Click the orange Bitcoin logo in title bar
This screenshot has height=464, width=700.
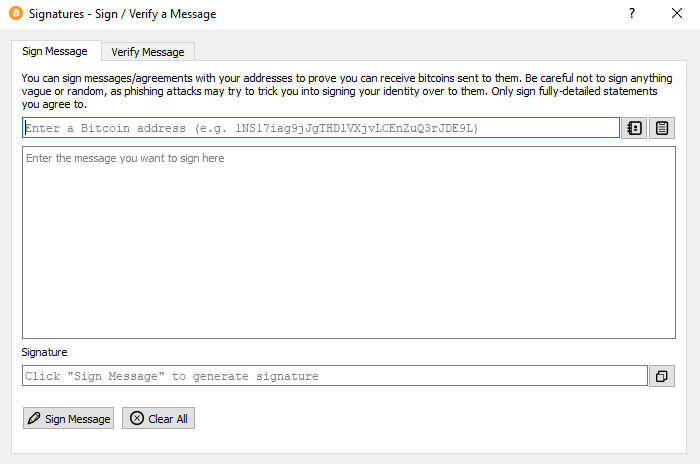click(x=15, y=15)
